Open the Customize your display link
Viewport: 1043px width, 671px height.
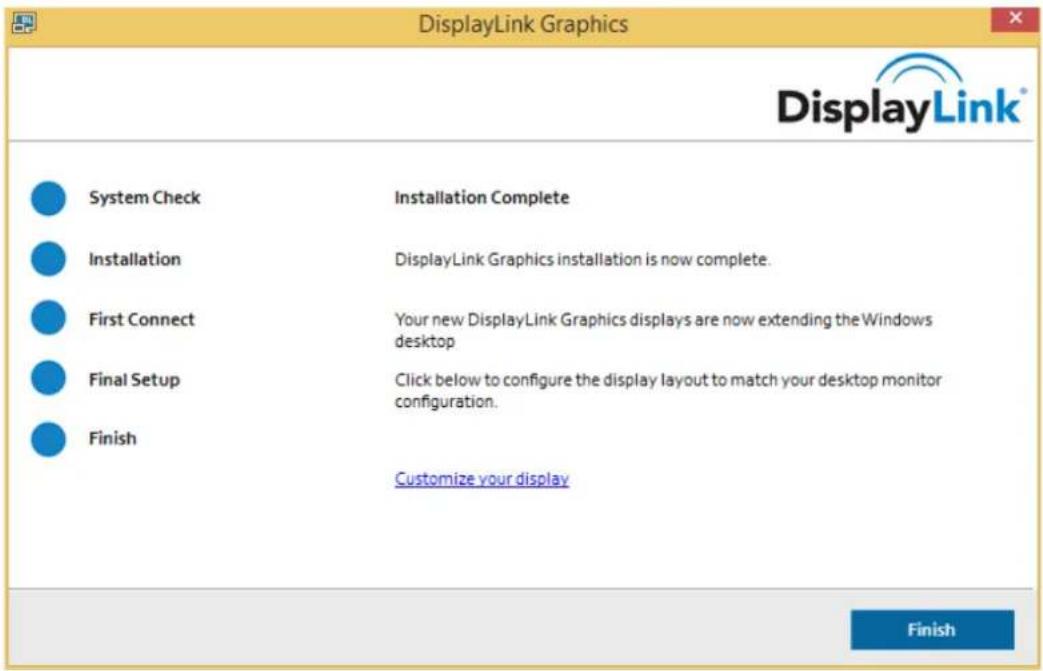click(x=482, y=479)
